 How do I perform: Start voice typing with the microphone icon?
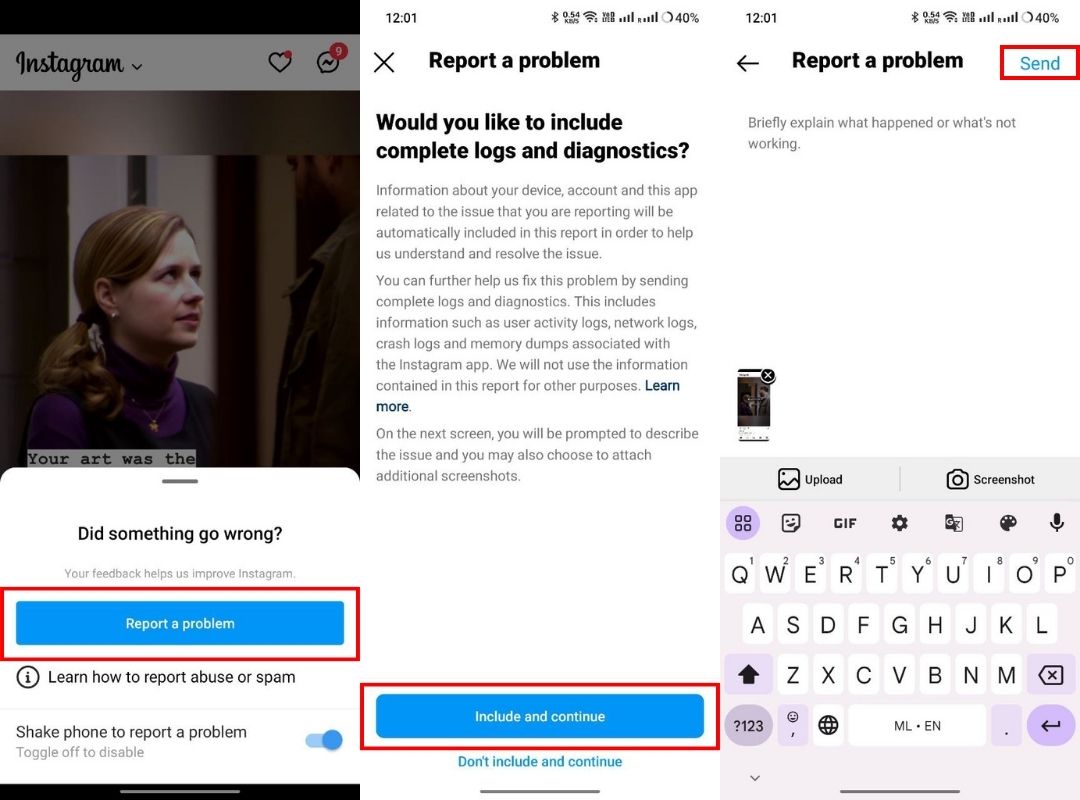pos(1057,522)
